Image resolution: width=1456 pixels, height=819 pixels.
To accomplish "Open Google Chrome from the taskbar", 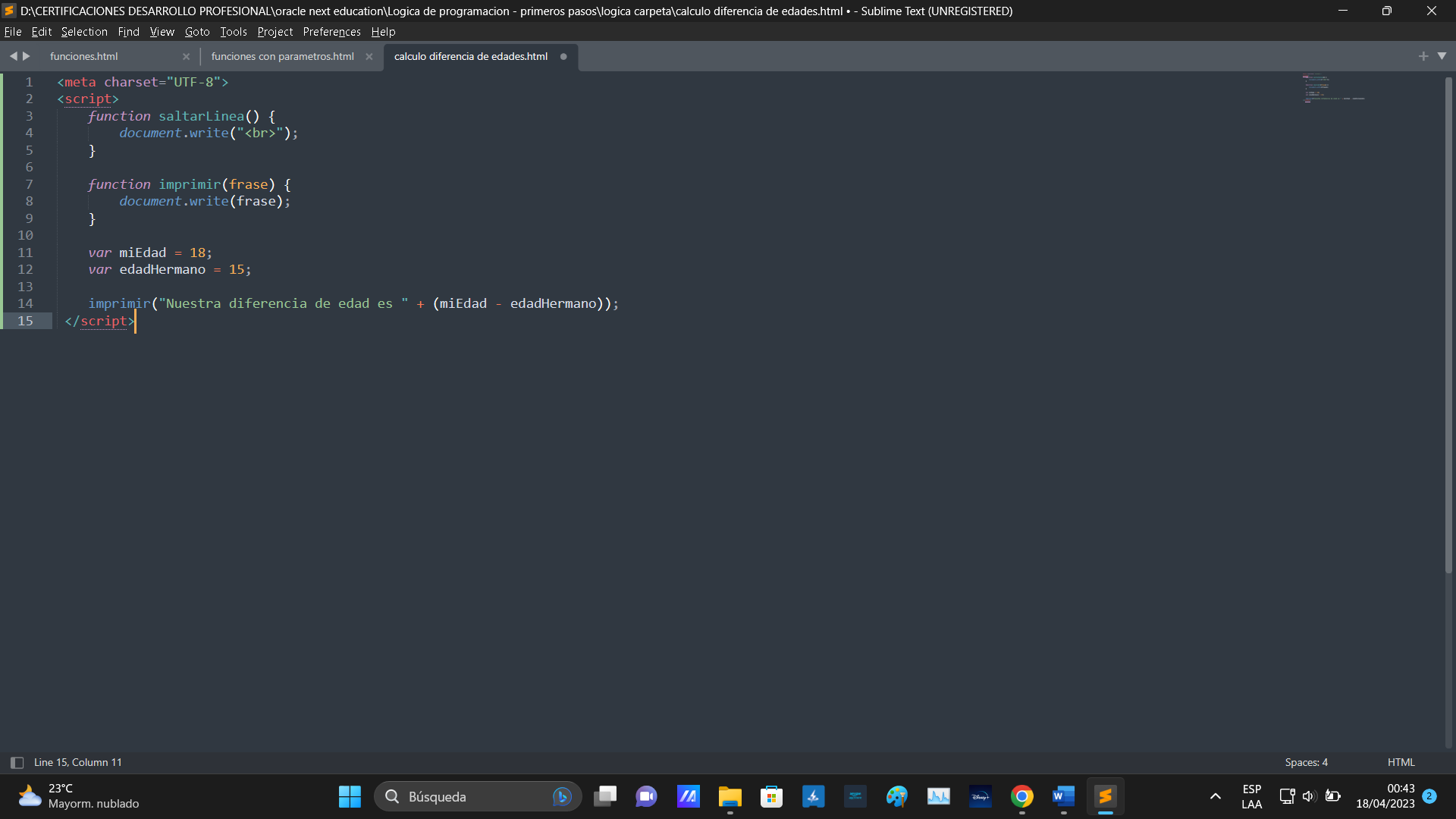I will [x=1021, y=796].
